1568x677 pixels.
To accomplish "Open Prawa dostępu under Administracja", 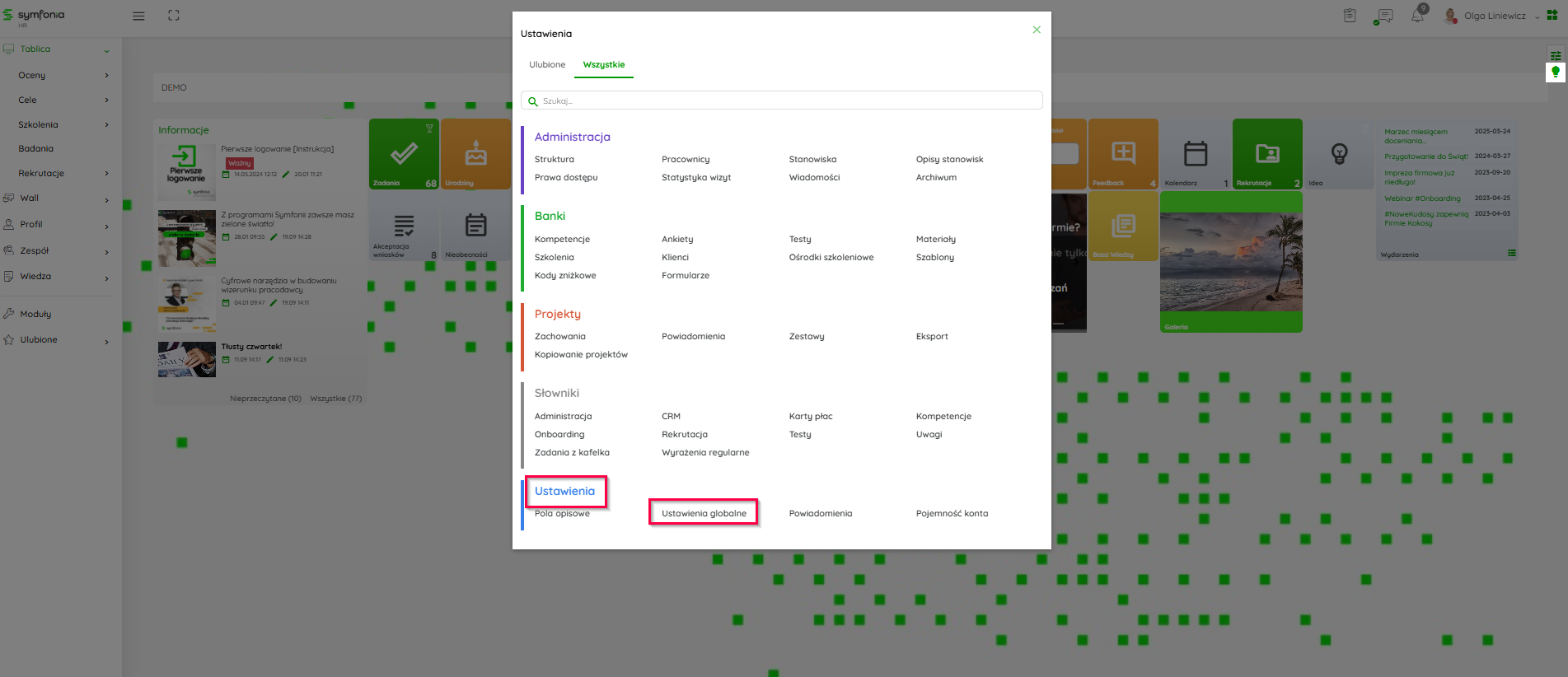I will (x=566, y=177).
